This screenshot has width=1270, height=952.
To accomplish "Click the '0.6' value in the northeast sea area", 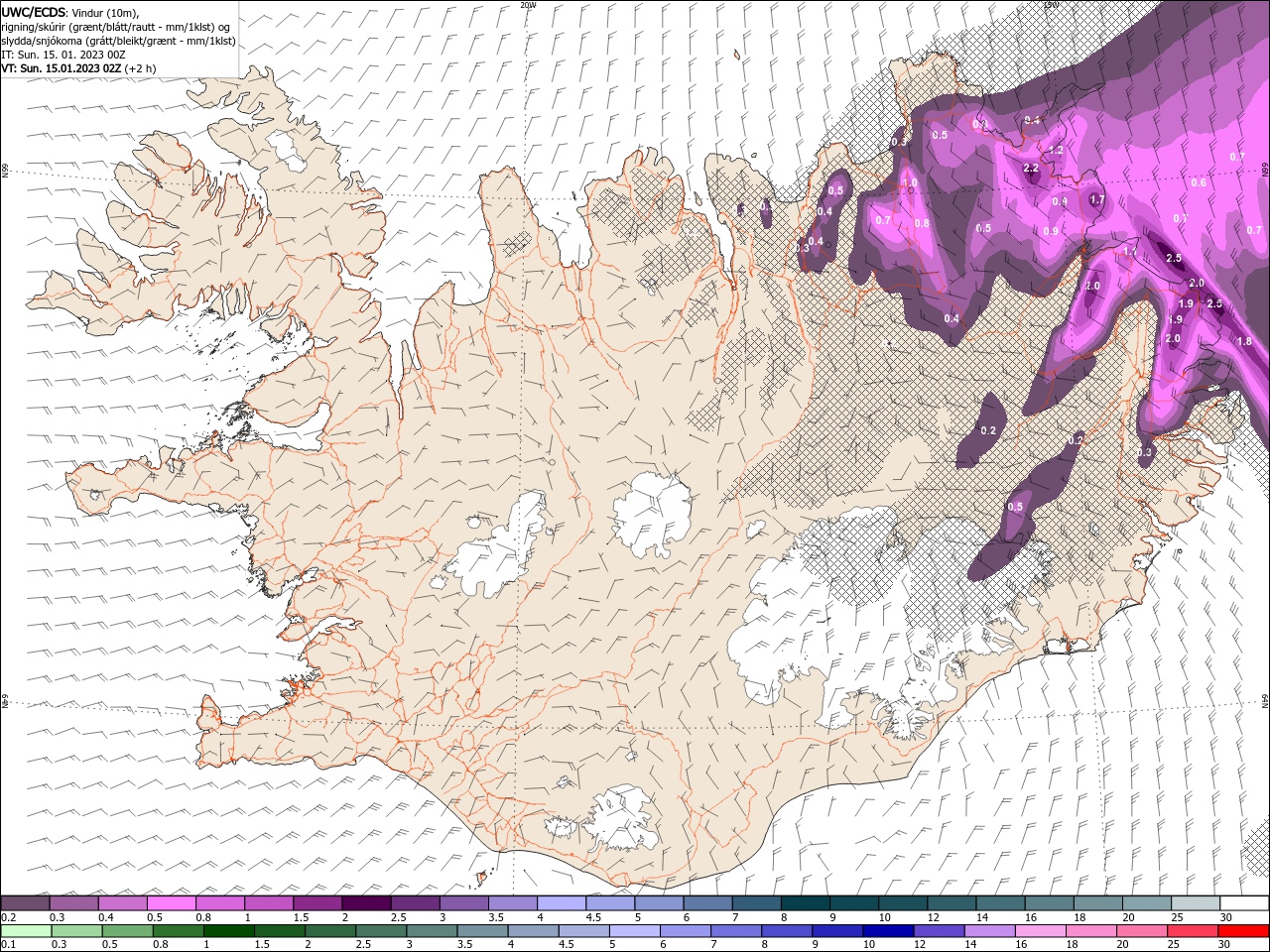I will pyautogui.click(x=1199, y=182).
